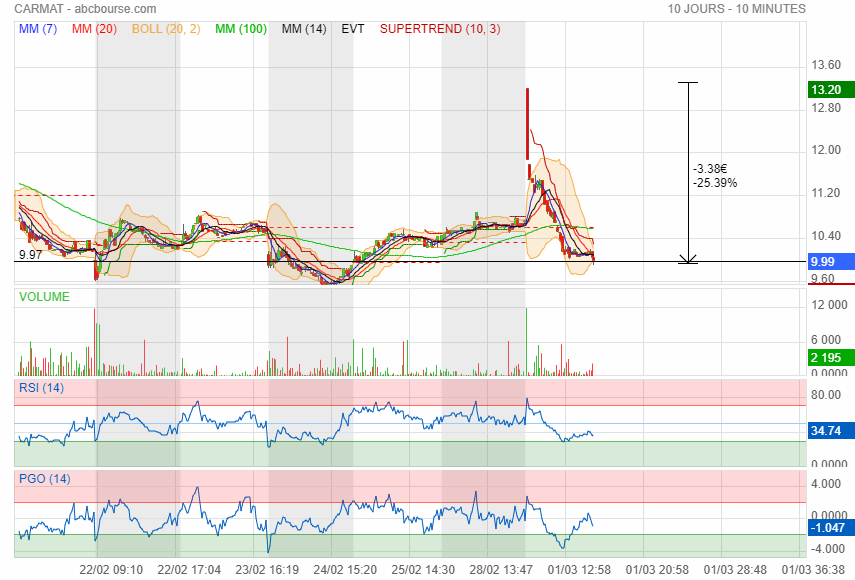Click the red MM (20) legend label

point(94,29)
